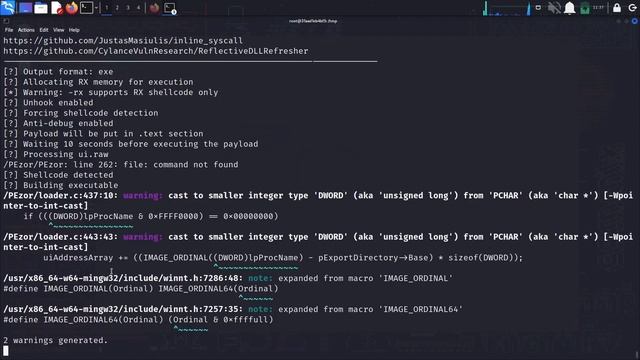Switch to workspace 3

click(x=128, y=8)
